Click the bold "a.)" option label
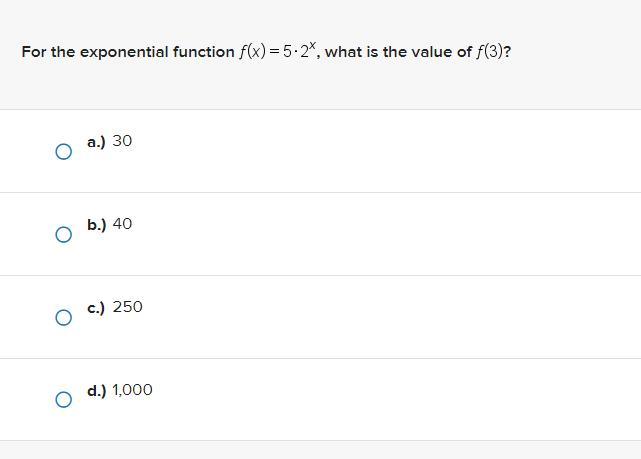 tap(96, 142)
